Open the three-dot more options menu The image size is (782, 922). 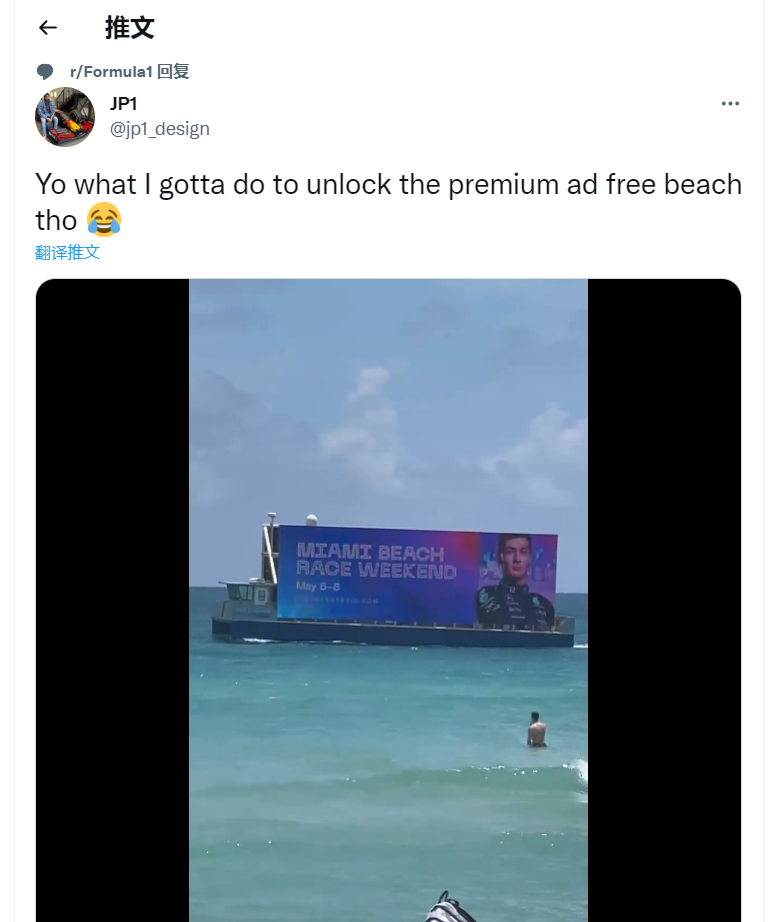tap(730, 103)
